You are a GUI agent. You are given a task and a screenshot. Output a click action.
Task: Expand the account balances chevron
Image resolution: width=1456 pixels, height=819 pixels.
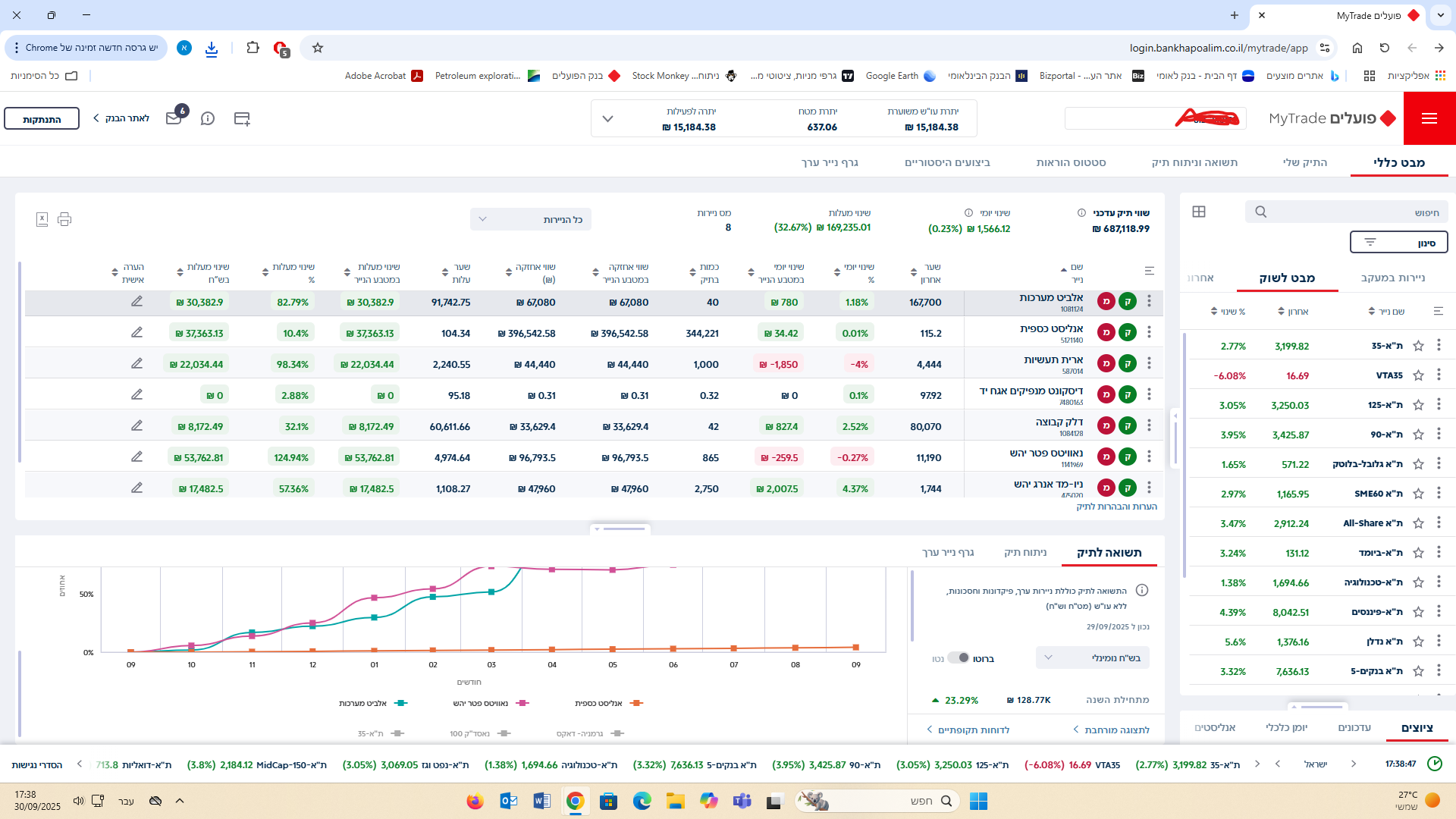607,119
